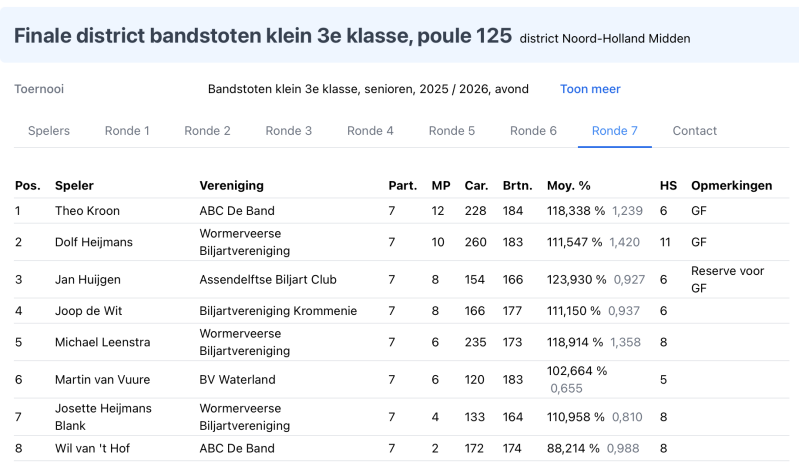Click player Martin van Vuure
The height and width of the screenshot is (469, 799).
point(102,380)
